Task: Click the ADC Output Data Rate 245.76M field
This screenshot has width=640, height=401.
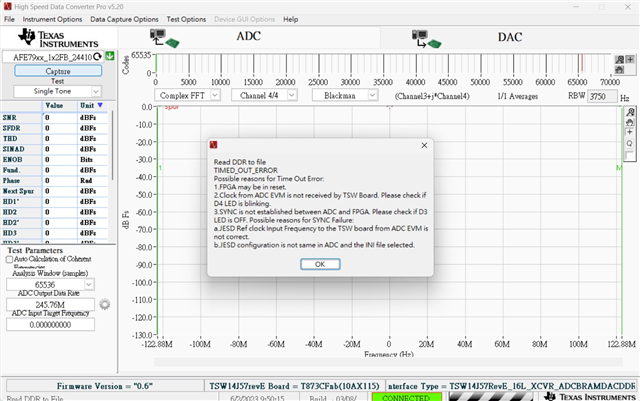Action: pos(50,305)
